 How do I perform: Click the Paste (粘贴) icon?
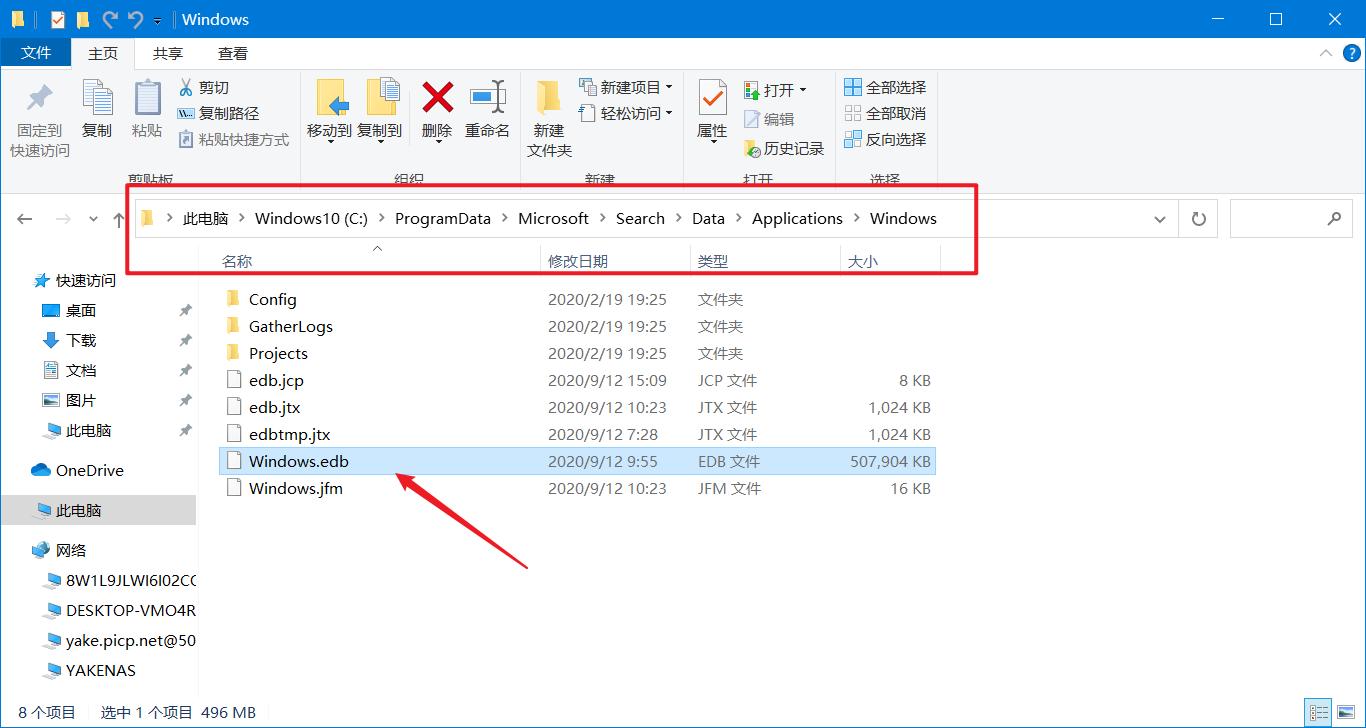[x=147, y=110]
